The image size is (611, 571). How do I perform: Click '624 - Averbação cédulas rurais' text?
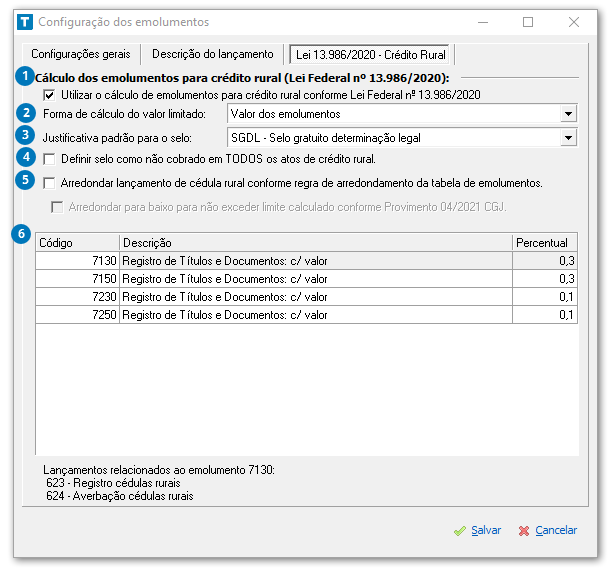pos(120,496)
